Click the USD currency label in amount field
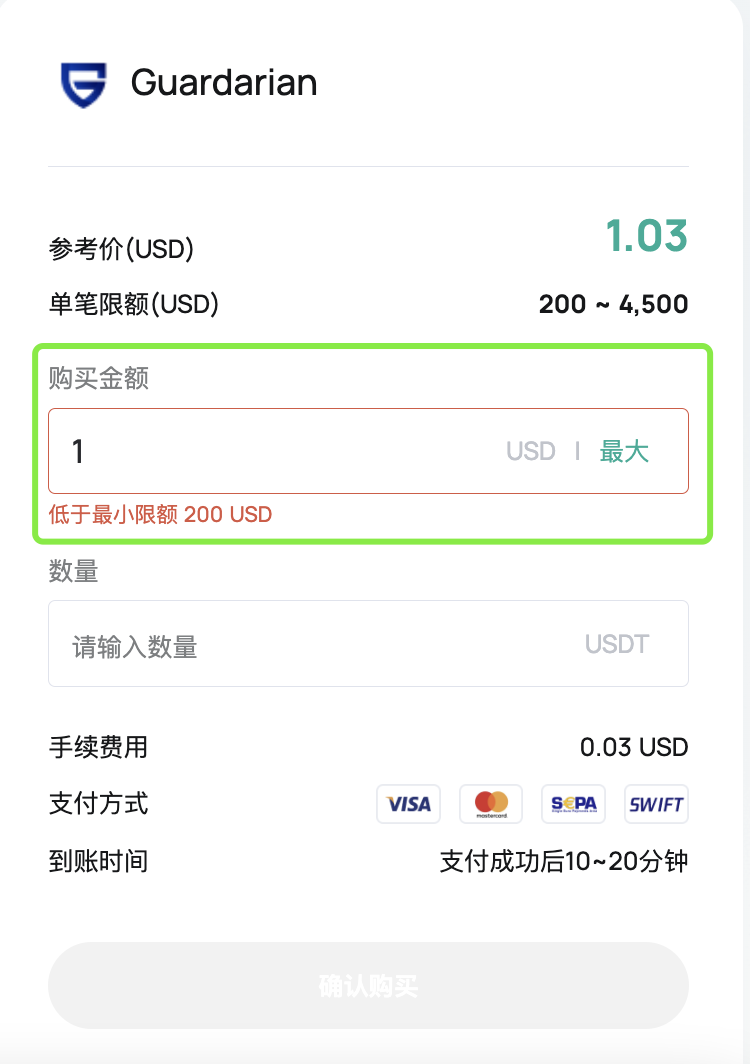Viewport: 750px width, 1064px height. point(530,451)
